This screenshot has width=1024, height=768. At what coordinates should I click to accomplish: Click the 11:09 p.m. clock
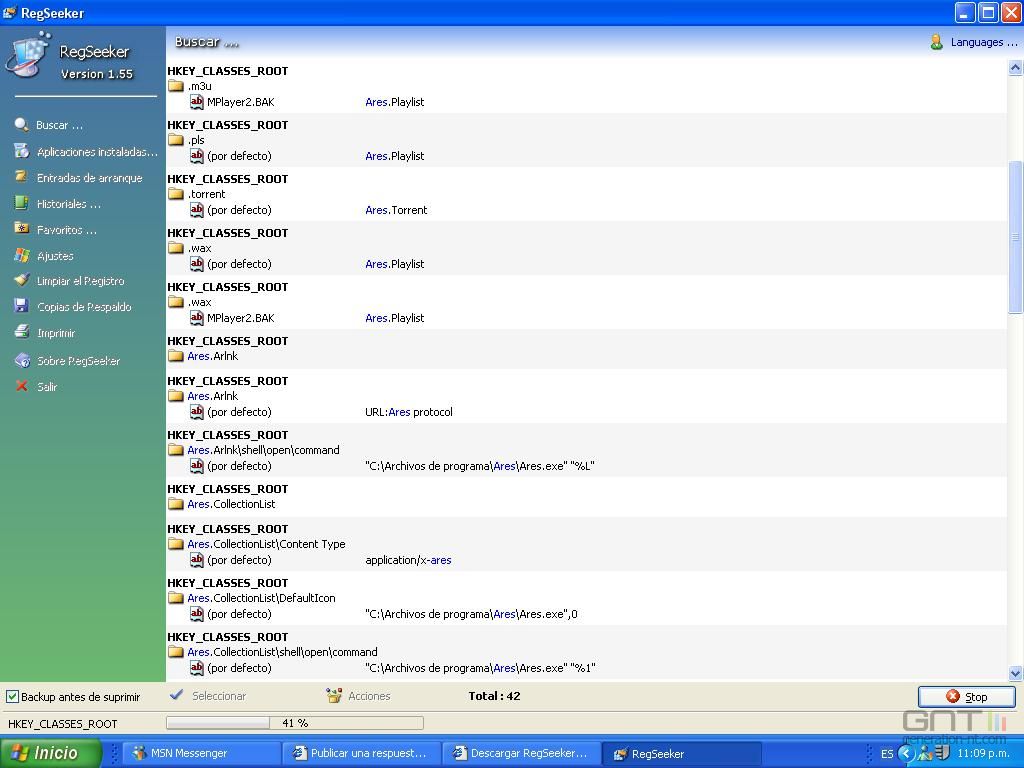coord(983,754)
